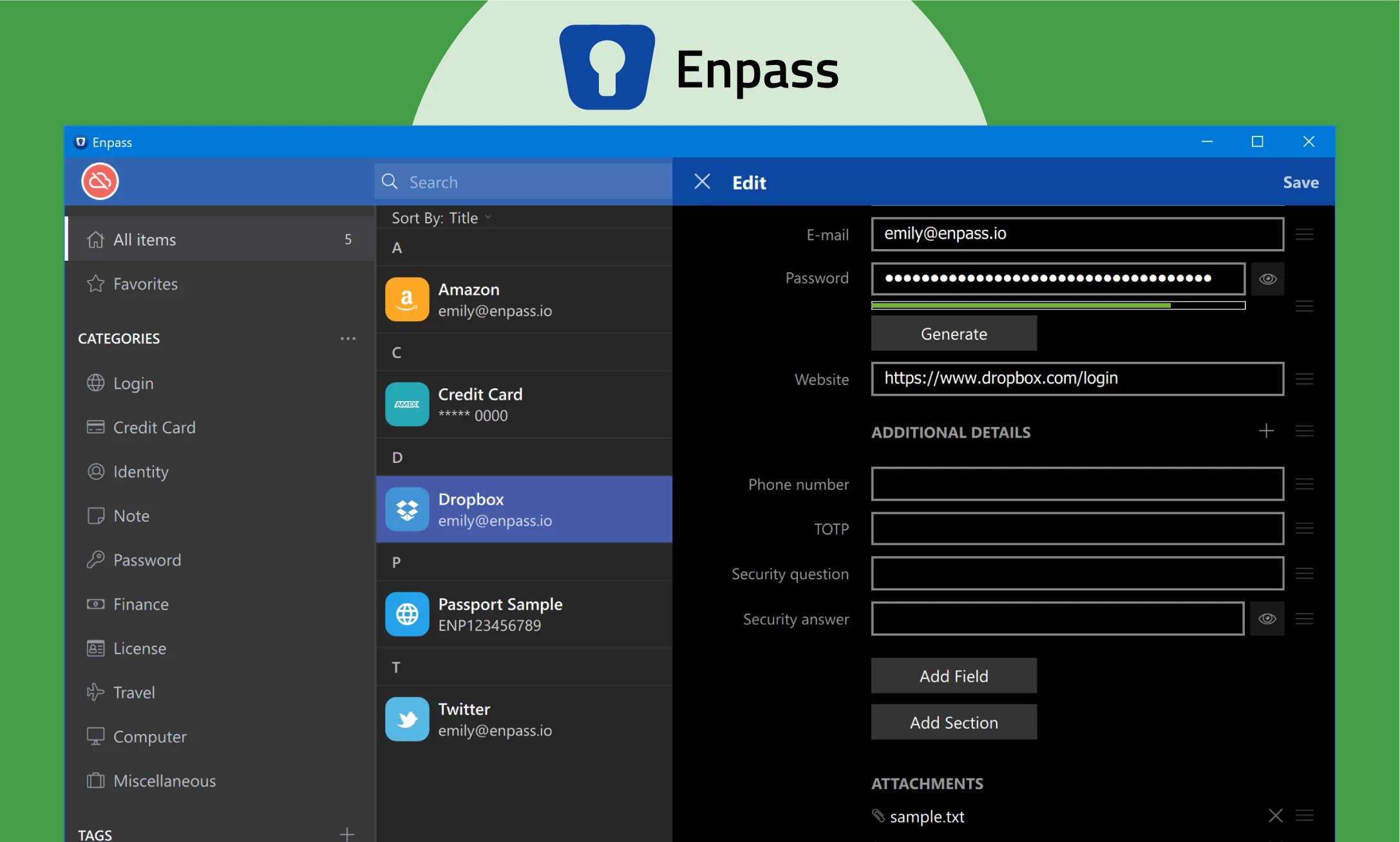Select the Amazon entry icon

coord(408,297)
